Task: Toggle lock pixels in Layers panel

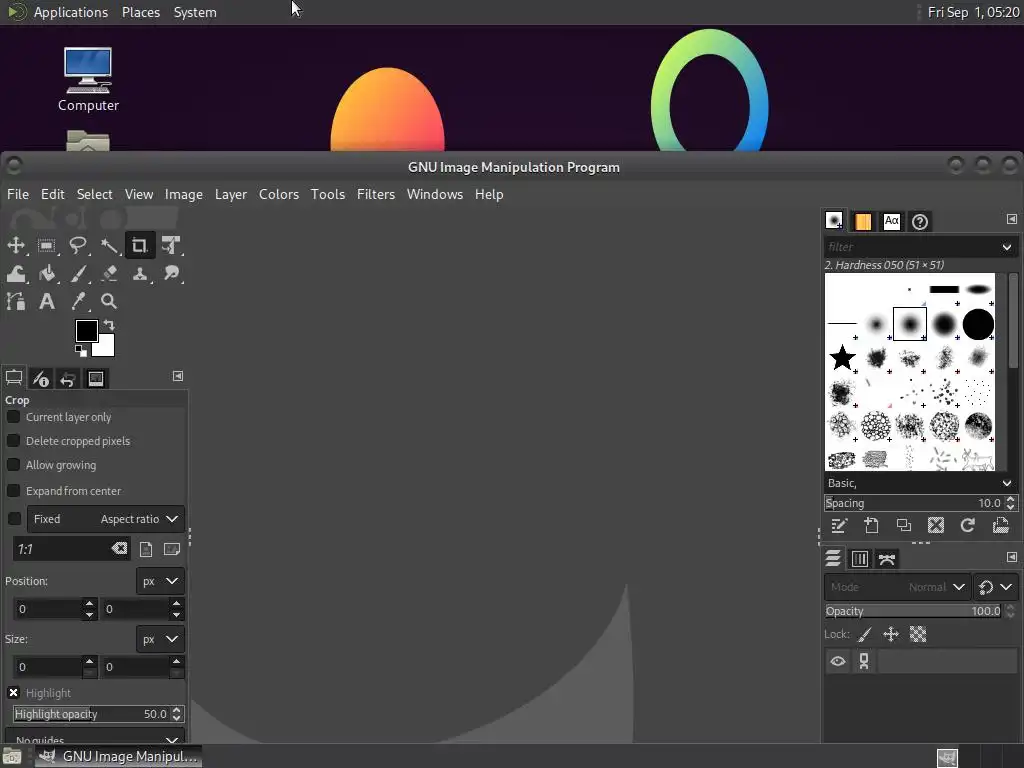Action: 865,634
